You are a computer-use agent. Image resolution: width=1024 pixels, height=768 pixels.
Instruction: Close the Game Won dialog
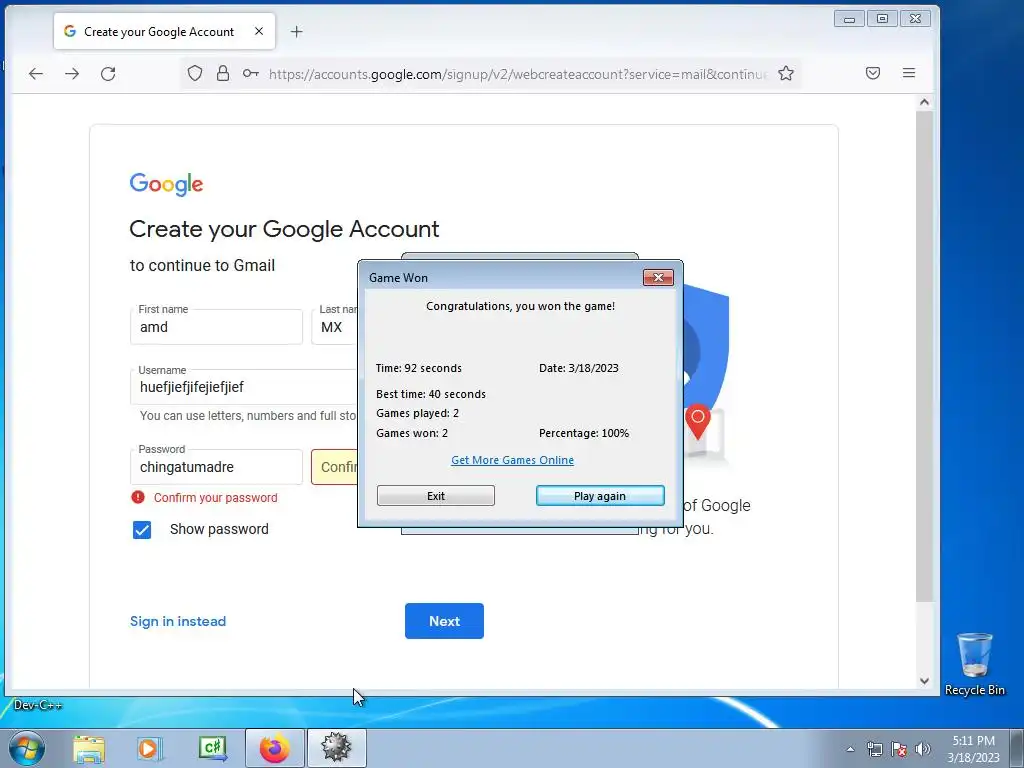(658, 278)
